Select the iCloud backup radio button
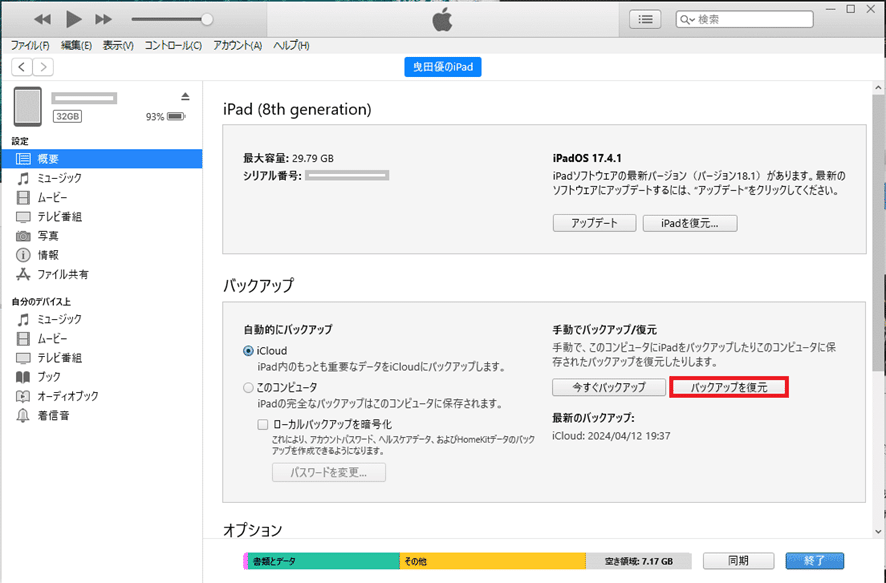 pos(248,351)
